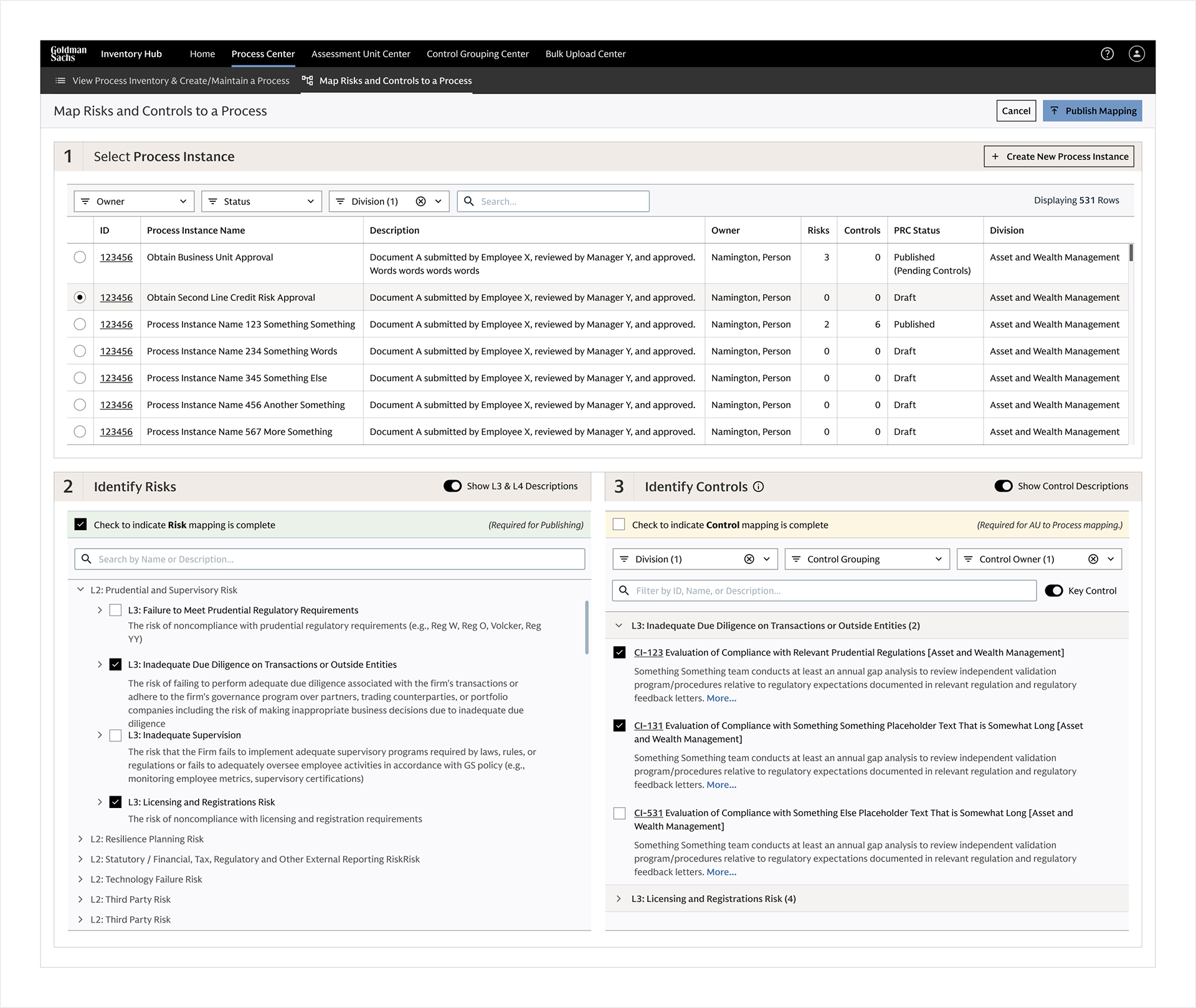The height and width of the screenshot is (1008, 1196).
Task: Click the Goldman Sachs logo
Action: coord(69,54)
